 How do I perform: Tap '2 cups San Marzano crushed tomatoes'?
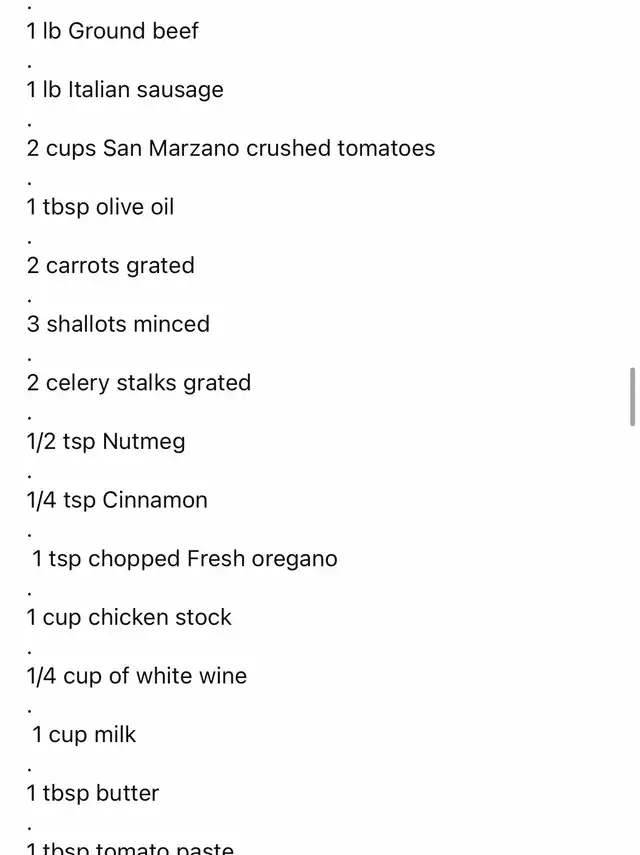[x=231, y=148]
